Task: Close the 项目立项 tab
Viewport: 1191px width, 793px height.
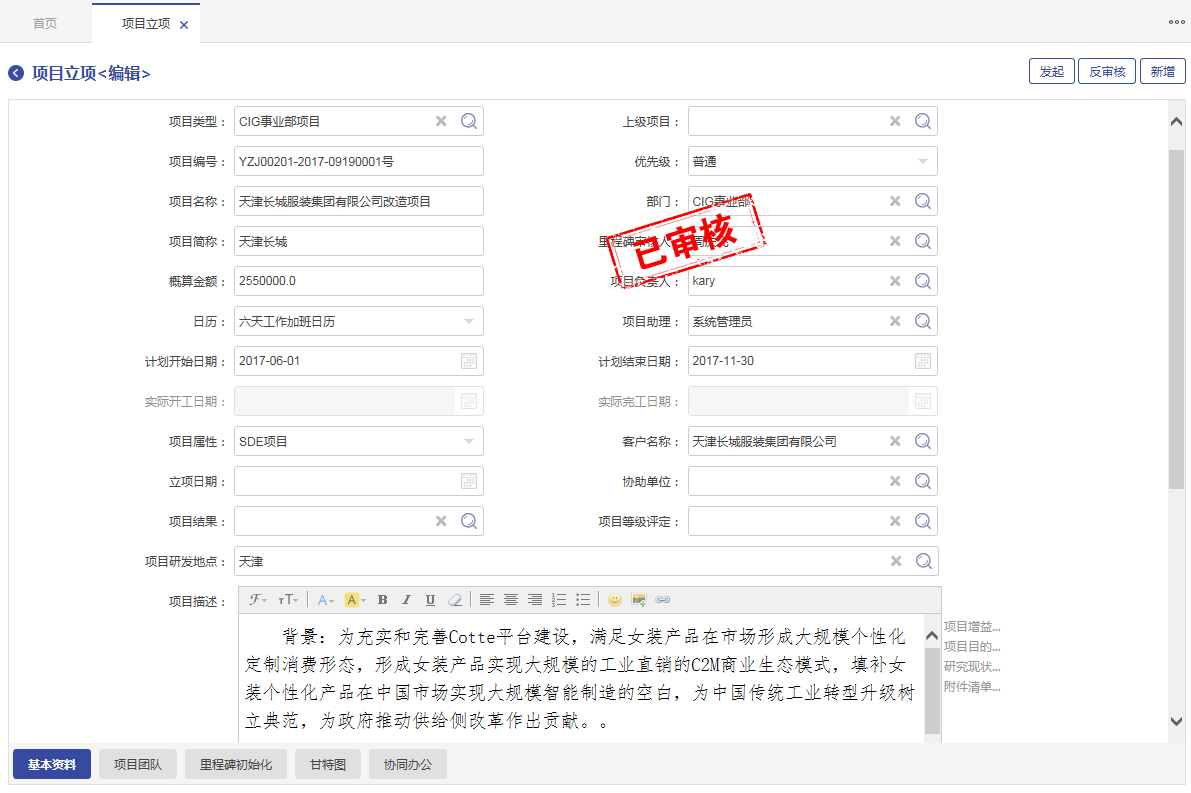Action: pos(184,25)
